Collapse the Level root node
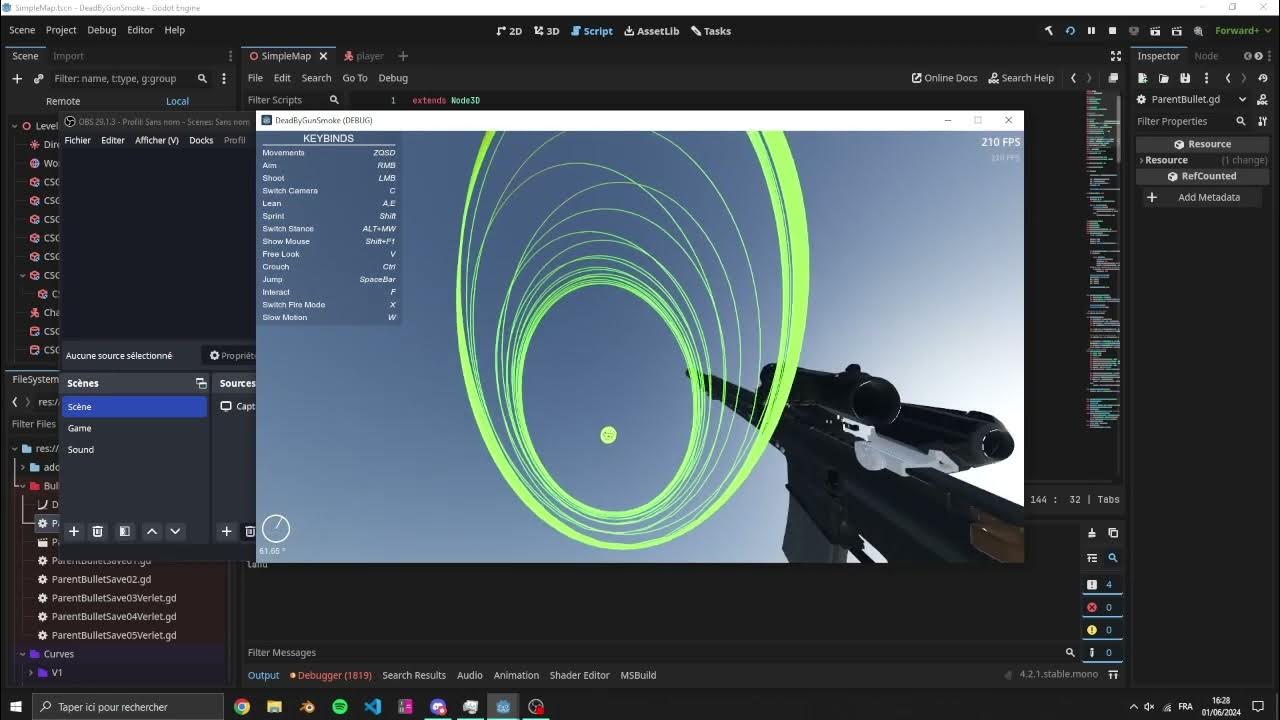The width and height of the screenshot is (1280, 720). pos(16,126)
